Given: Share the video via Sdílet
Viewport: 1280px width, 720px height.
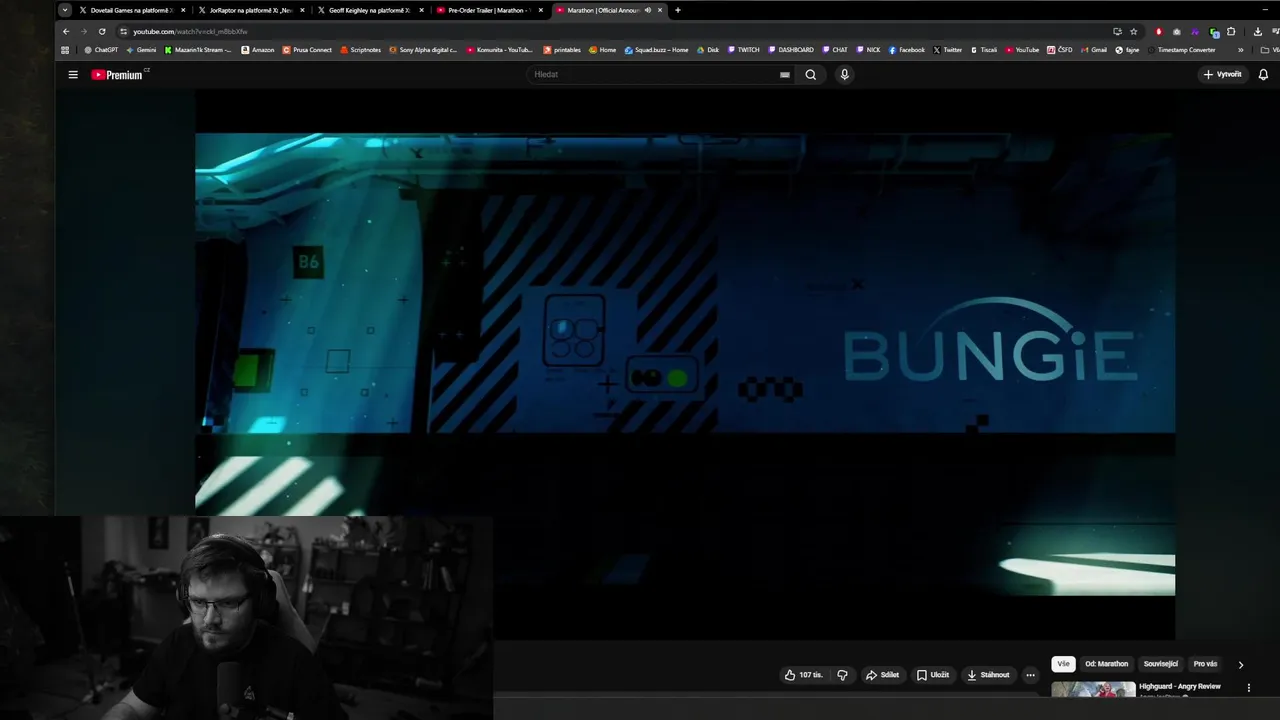Looking at the screenshot, I should [x=882, y=675].
